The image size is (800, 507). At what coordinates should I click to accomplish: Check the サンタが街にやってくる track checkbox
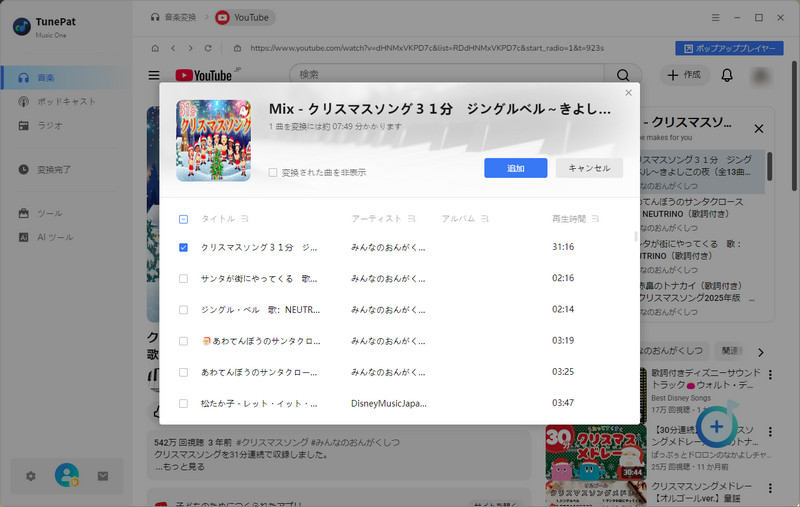coord(184,278)
